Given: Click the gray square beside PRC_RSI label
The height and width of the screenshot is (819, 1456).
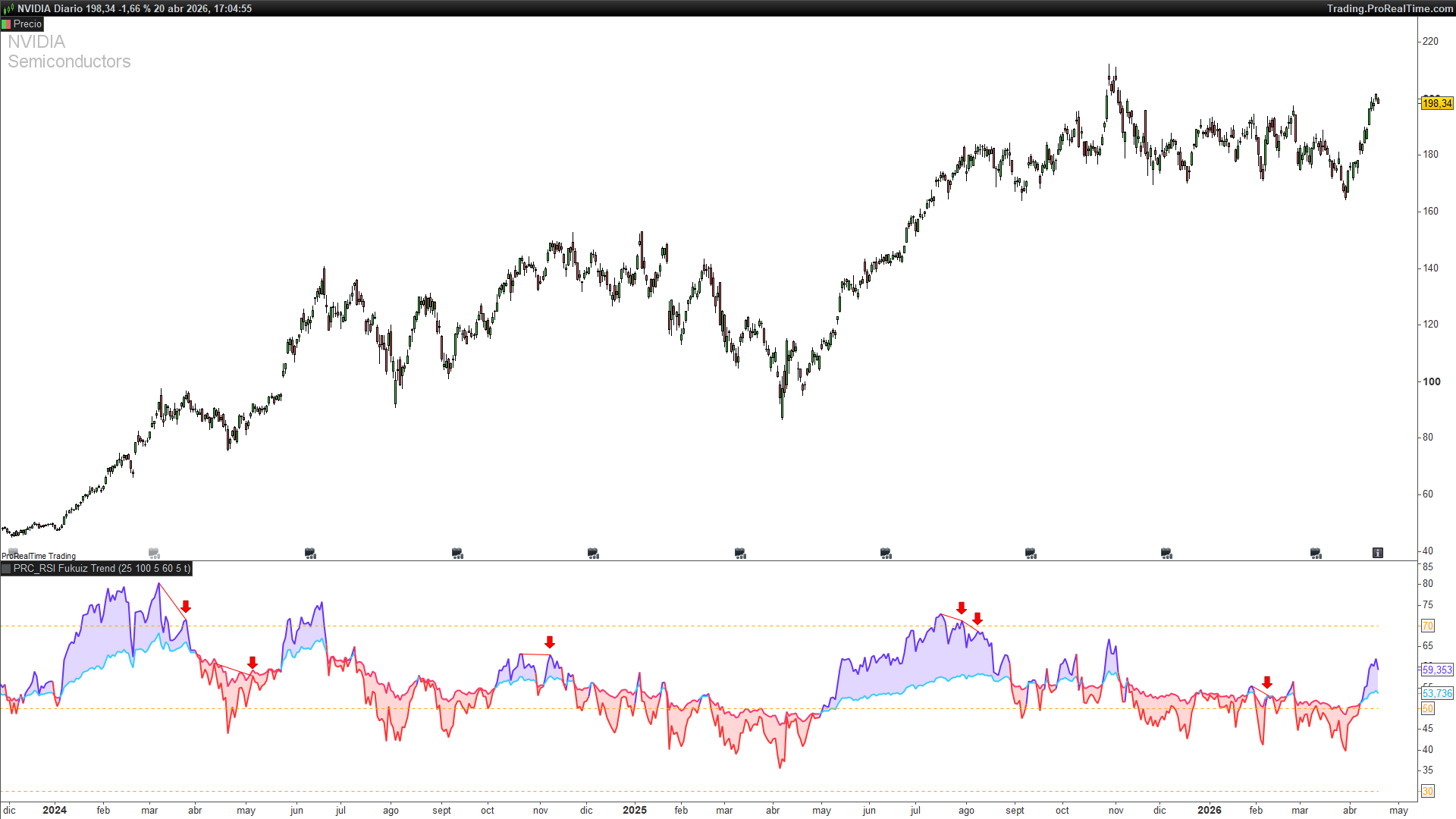Looking at the screenshot, I should pyautogui.click(x=6, y=569).
